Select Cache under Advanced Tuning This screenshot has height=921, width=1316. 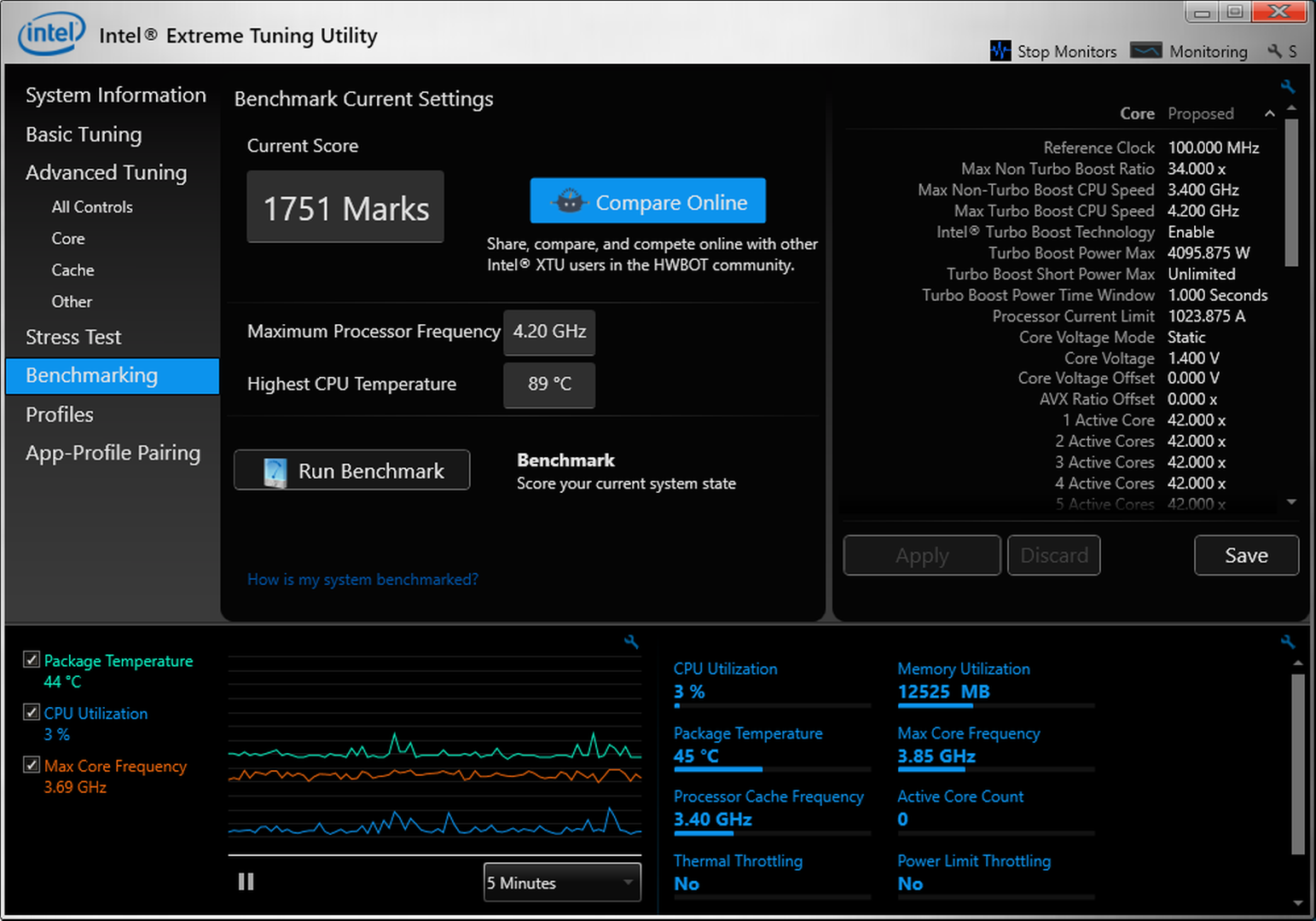(x=72, y=269)
